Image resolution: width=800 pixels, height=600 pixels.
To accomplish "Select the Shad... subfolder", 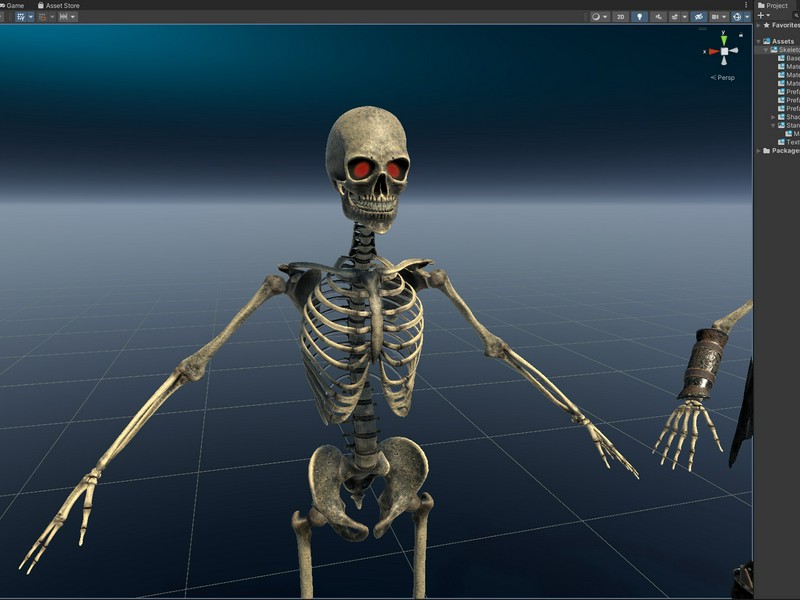I will pos(789,117).
